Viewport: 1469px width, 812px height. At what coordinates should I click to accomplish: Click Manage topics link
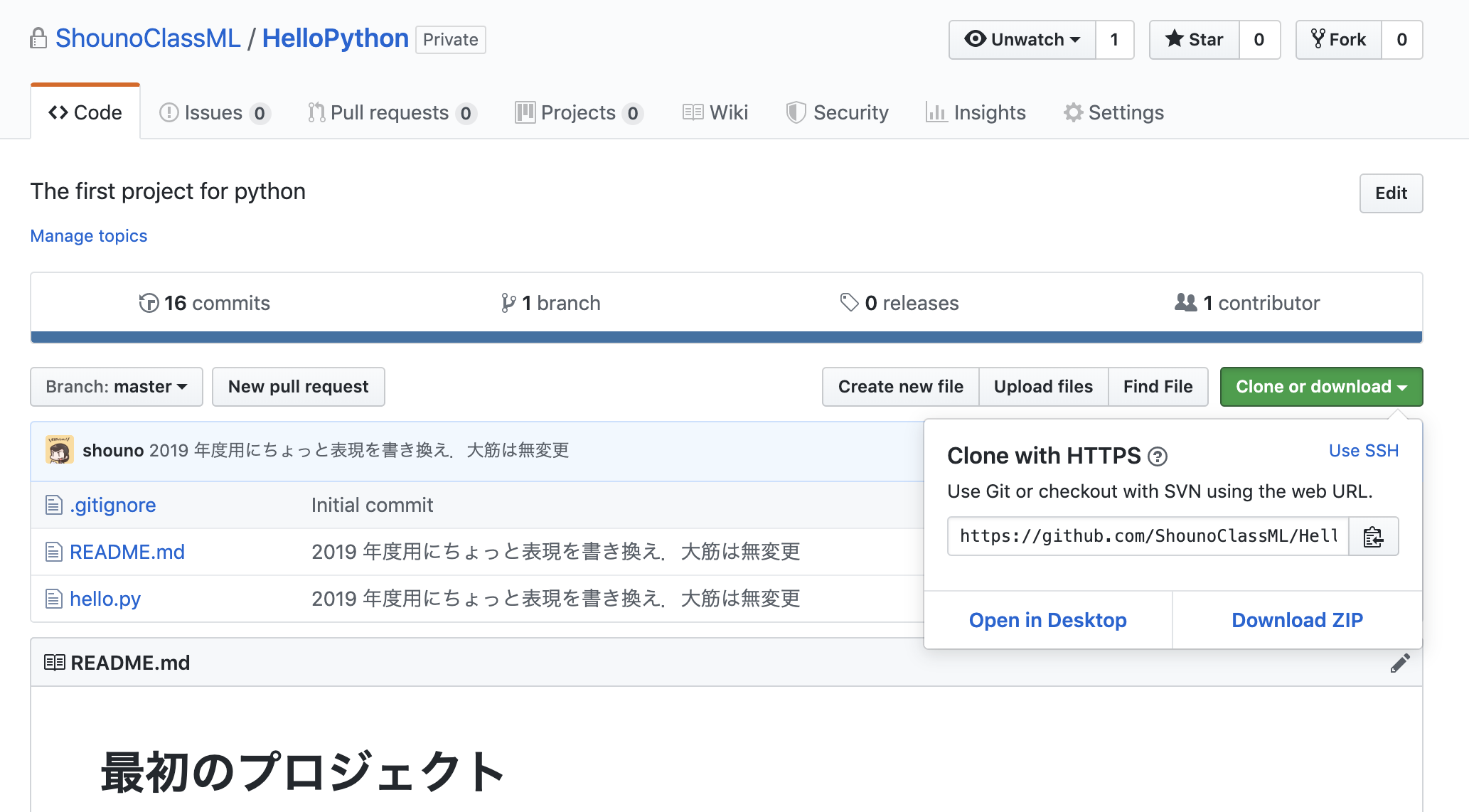(89, 236)
